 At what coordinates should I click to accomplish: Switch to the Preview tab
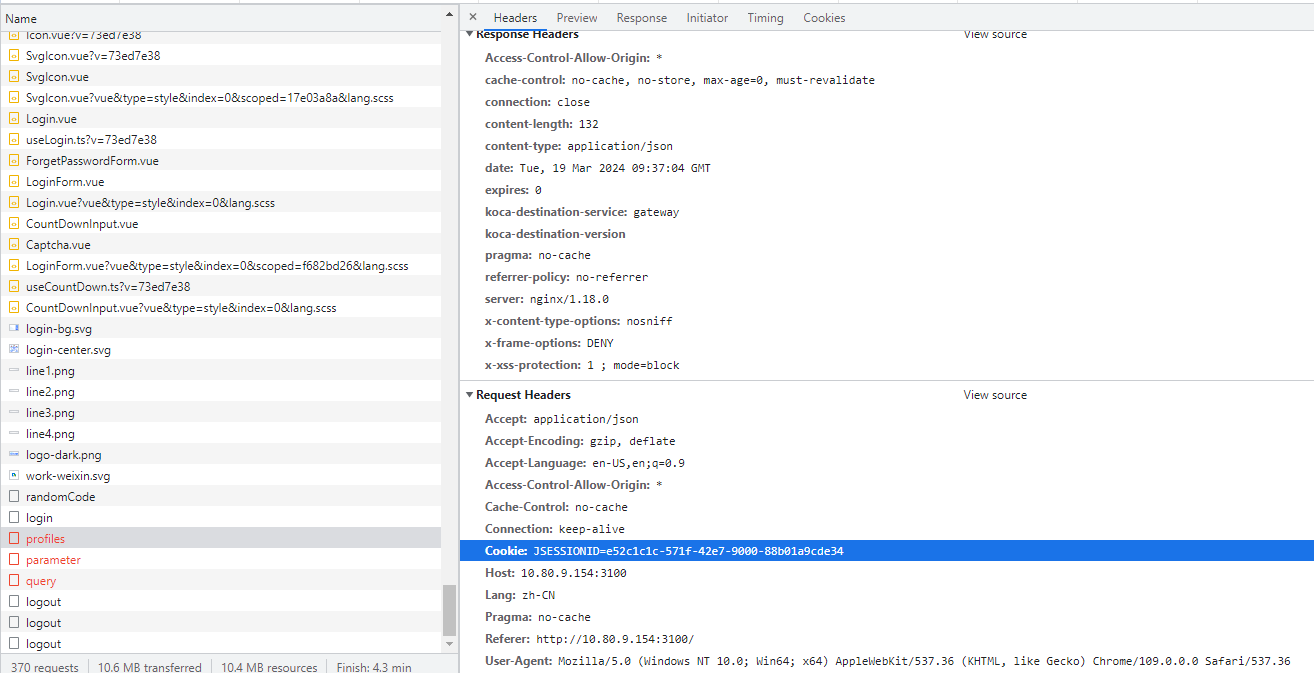tap(577, 18)
